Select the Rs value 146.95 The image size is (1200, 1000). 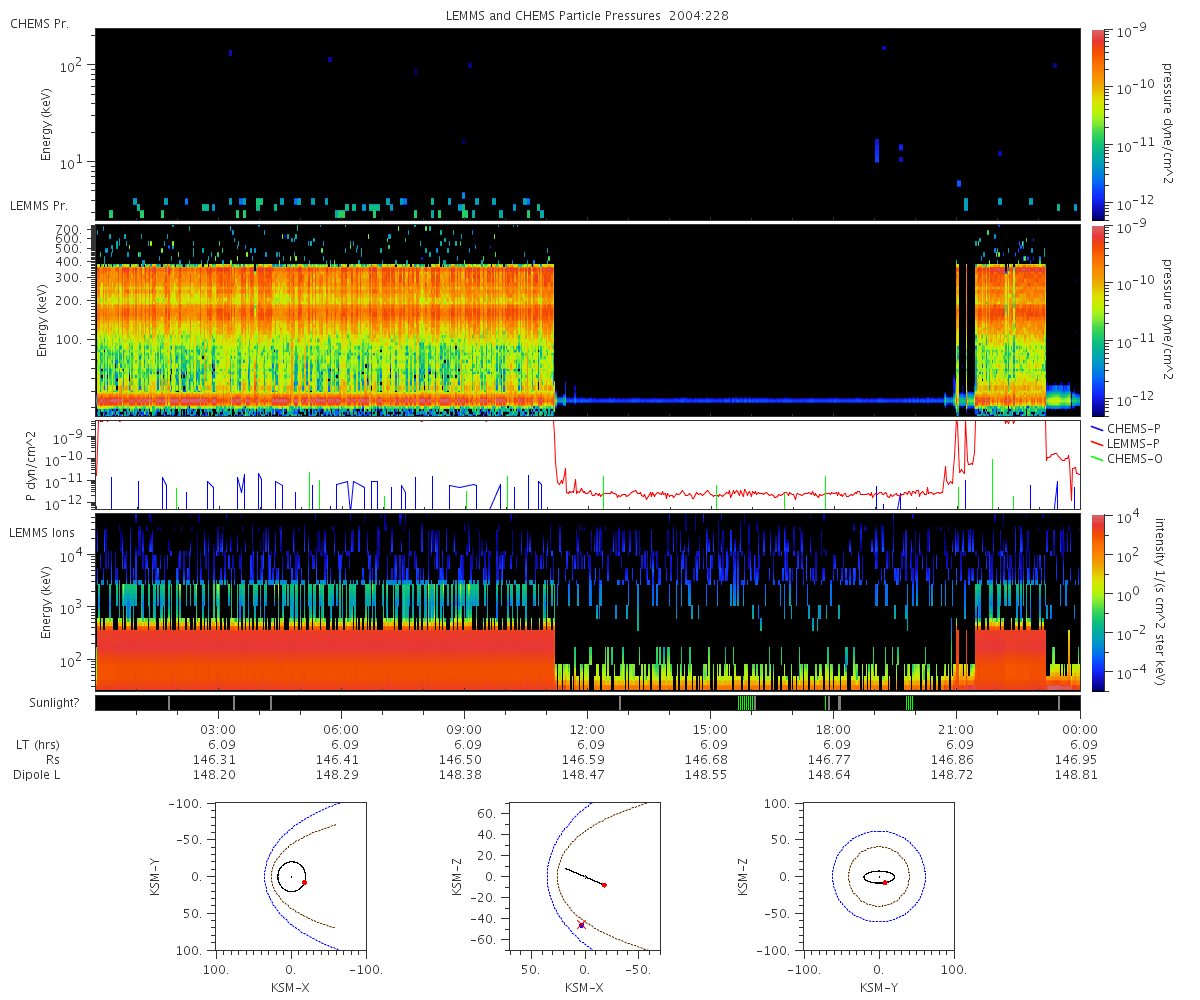click(x=1075, y=760)
